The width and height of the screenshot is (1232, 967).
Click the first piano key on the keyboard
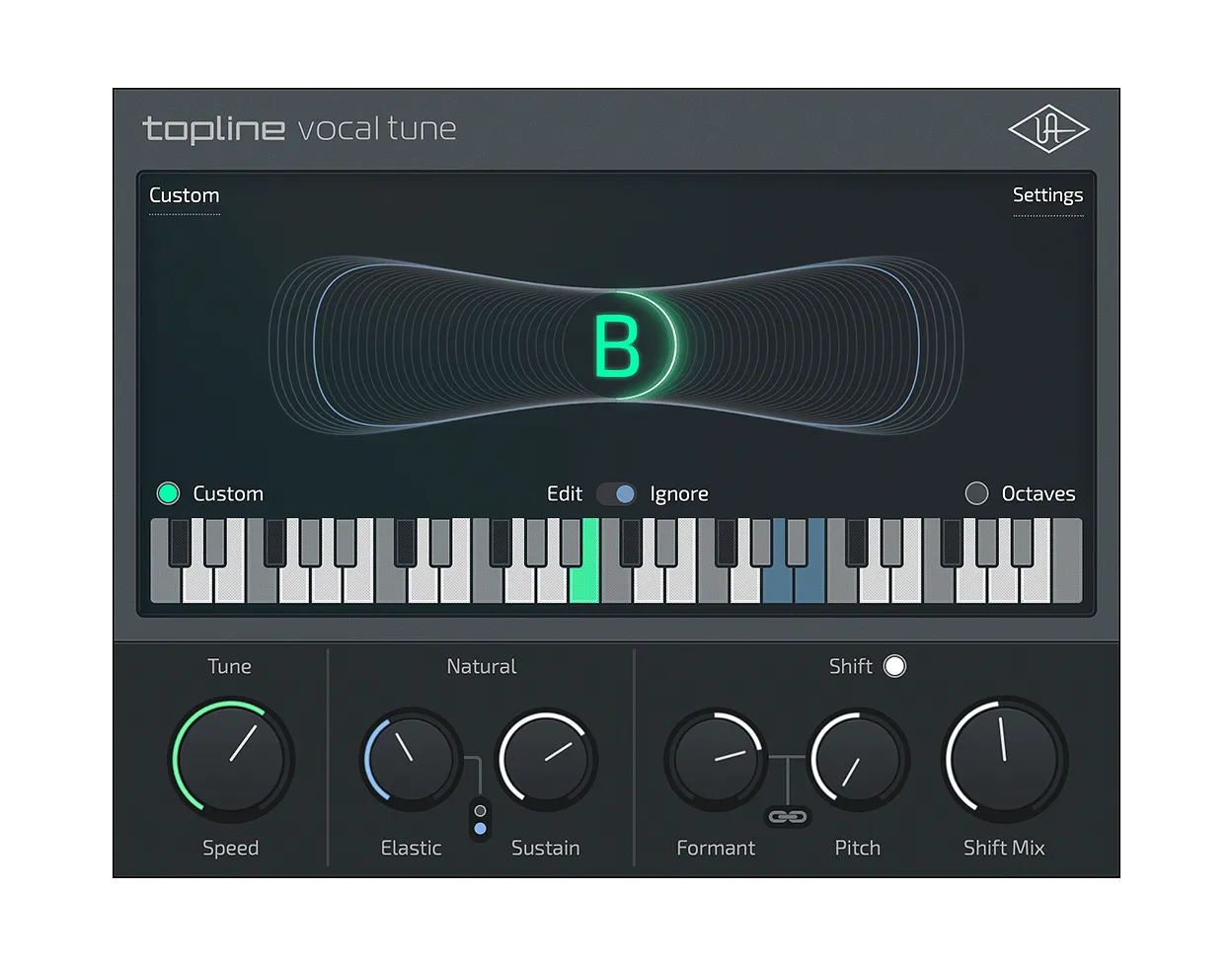coord(161,582)
